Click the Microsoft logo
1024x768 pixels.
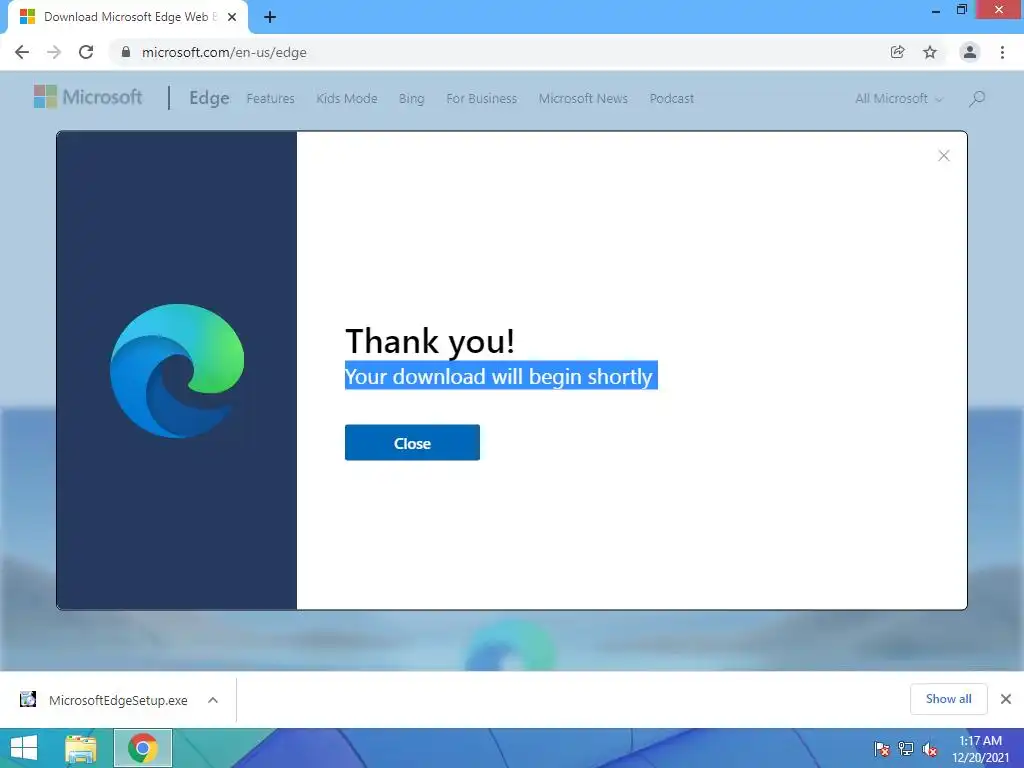tap(88, 97)
